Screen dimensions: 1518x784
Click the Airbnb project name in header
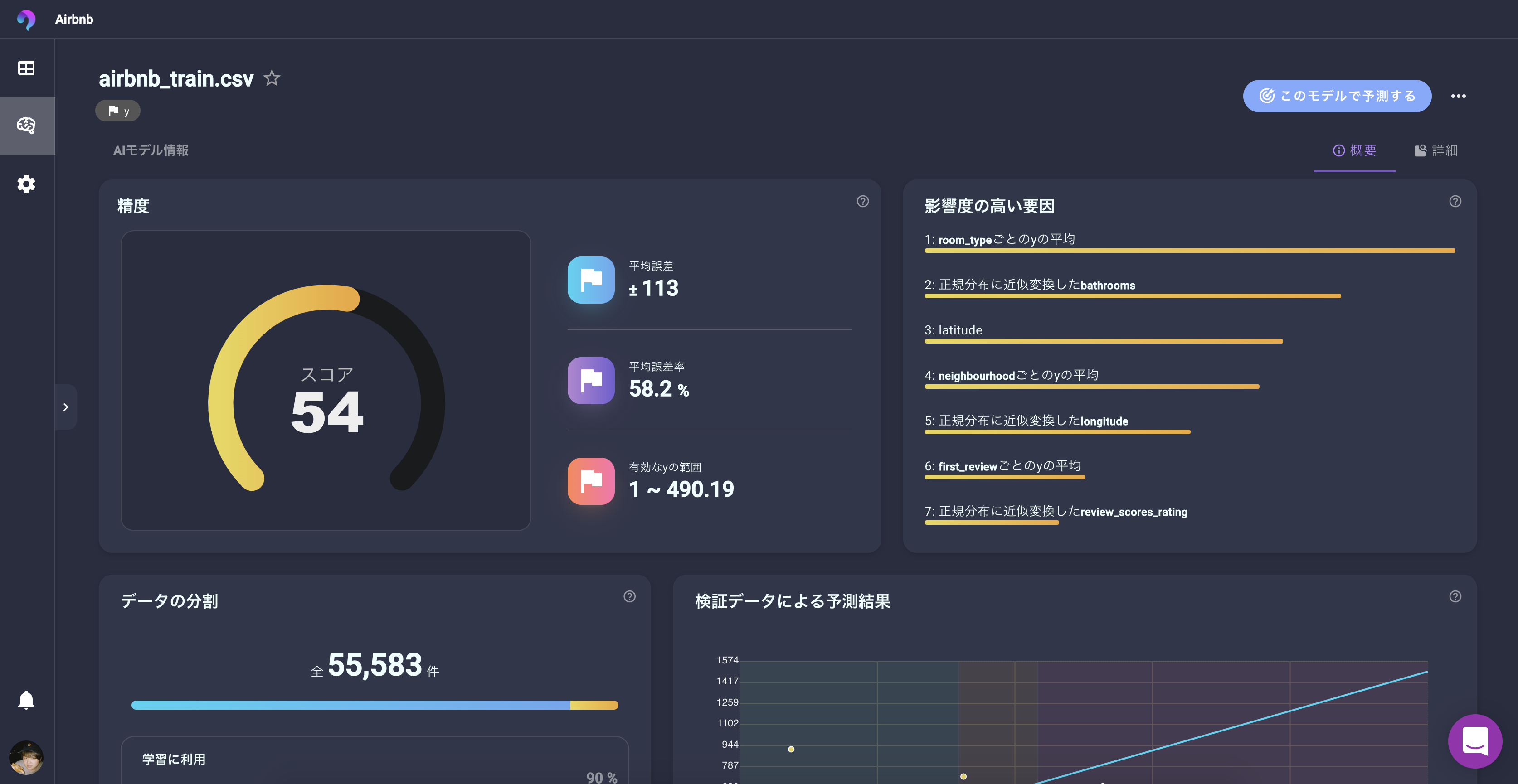coord(73,19)
